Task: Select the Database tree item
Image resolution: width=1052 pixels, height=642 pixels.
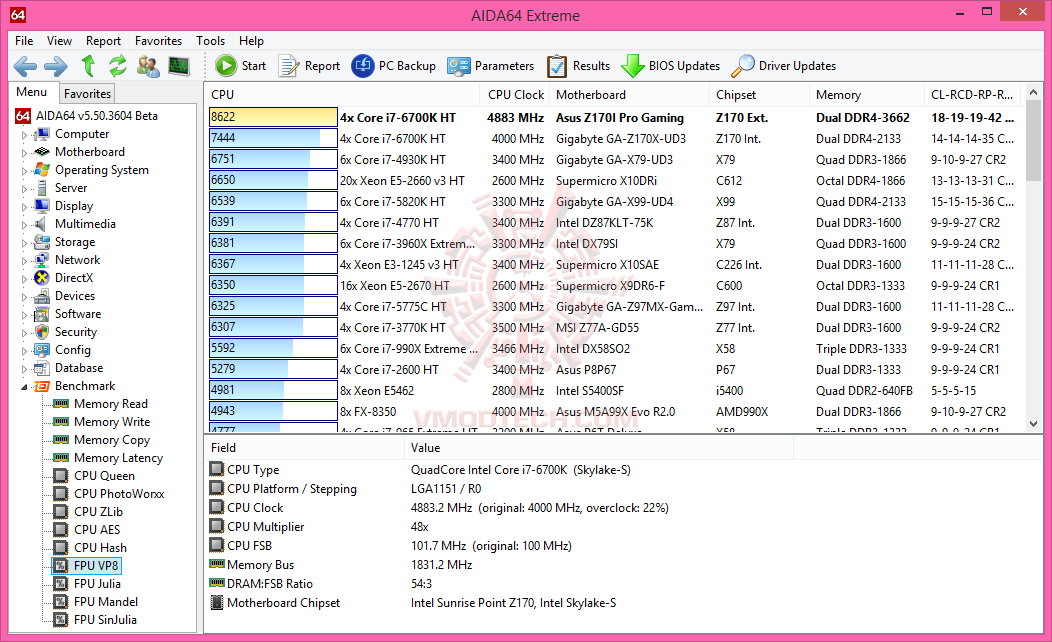Action: pos(79,368)
